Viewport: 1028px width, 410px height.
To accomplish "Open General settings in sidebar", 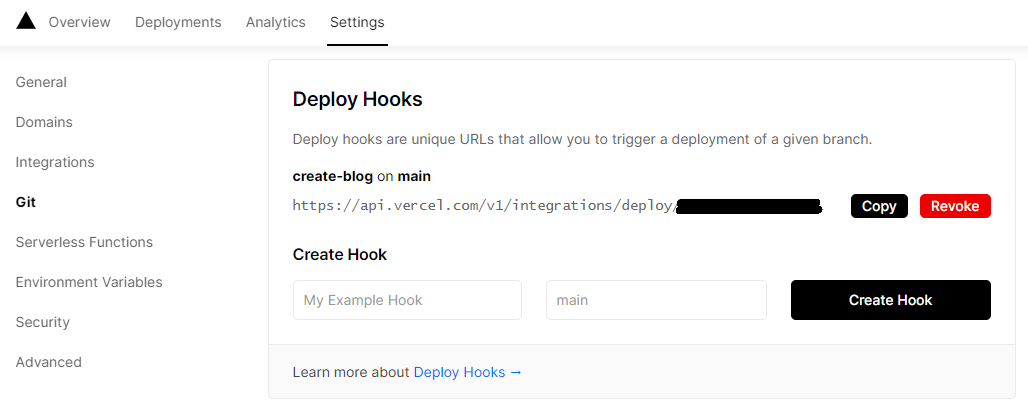I will [41, 82].
